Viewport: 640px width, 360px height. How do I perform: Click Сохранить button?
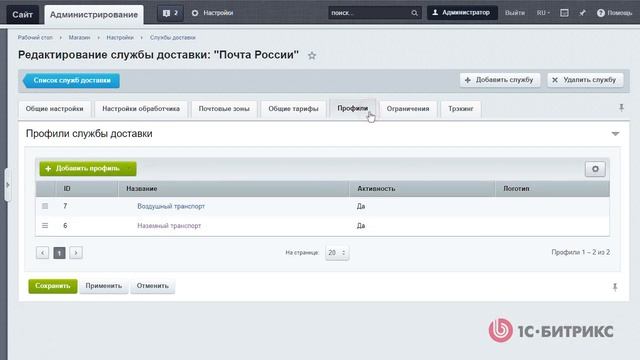[x=53, y=286]
